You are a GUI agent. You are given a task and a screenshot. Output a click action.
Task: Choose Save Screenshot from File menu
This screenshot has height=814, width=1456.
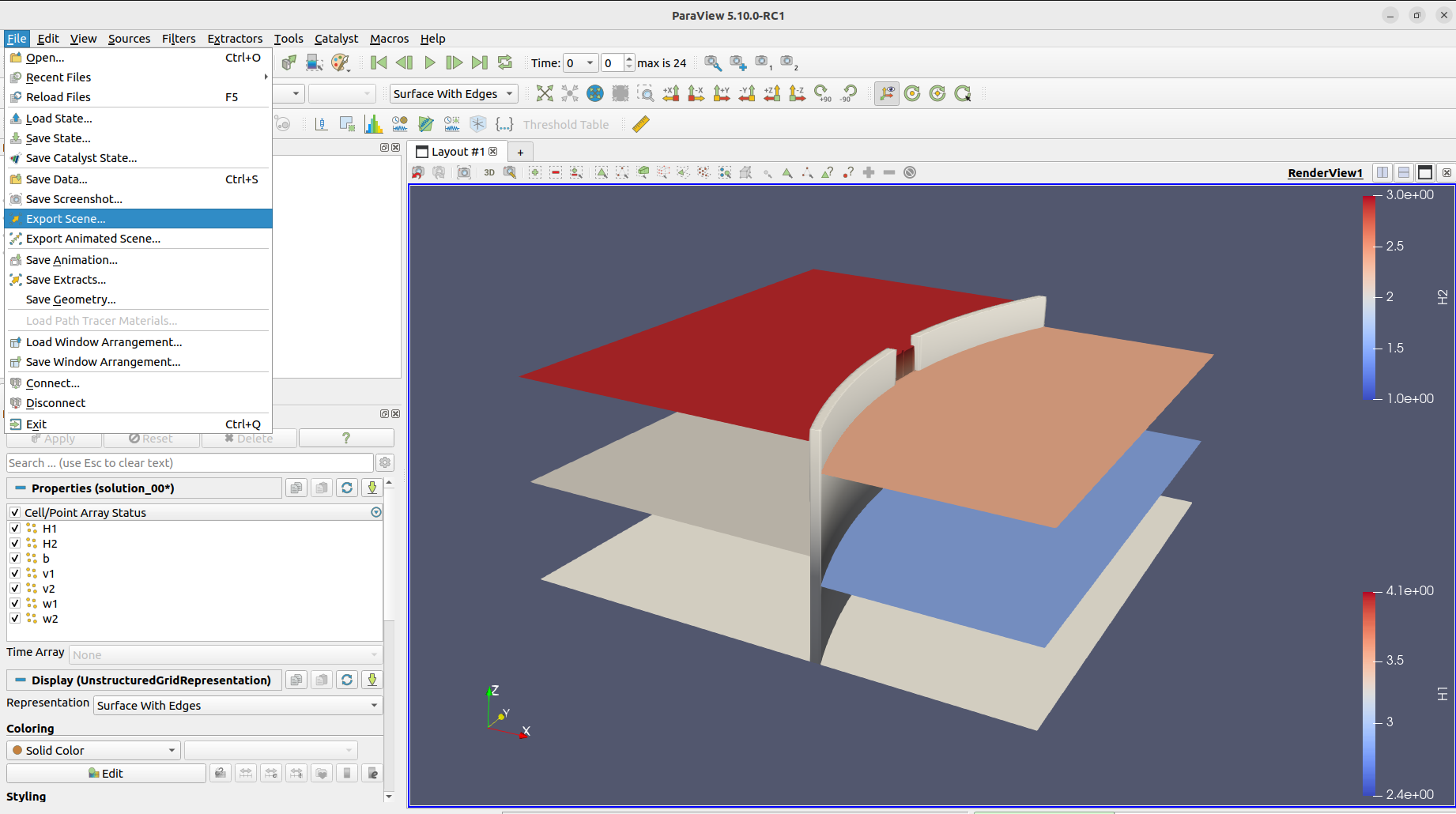pyautogui.click(x=138, y=199)
